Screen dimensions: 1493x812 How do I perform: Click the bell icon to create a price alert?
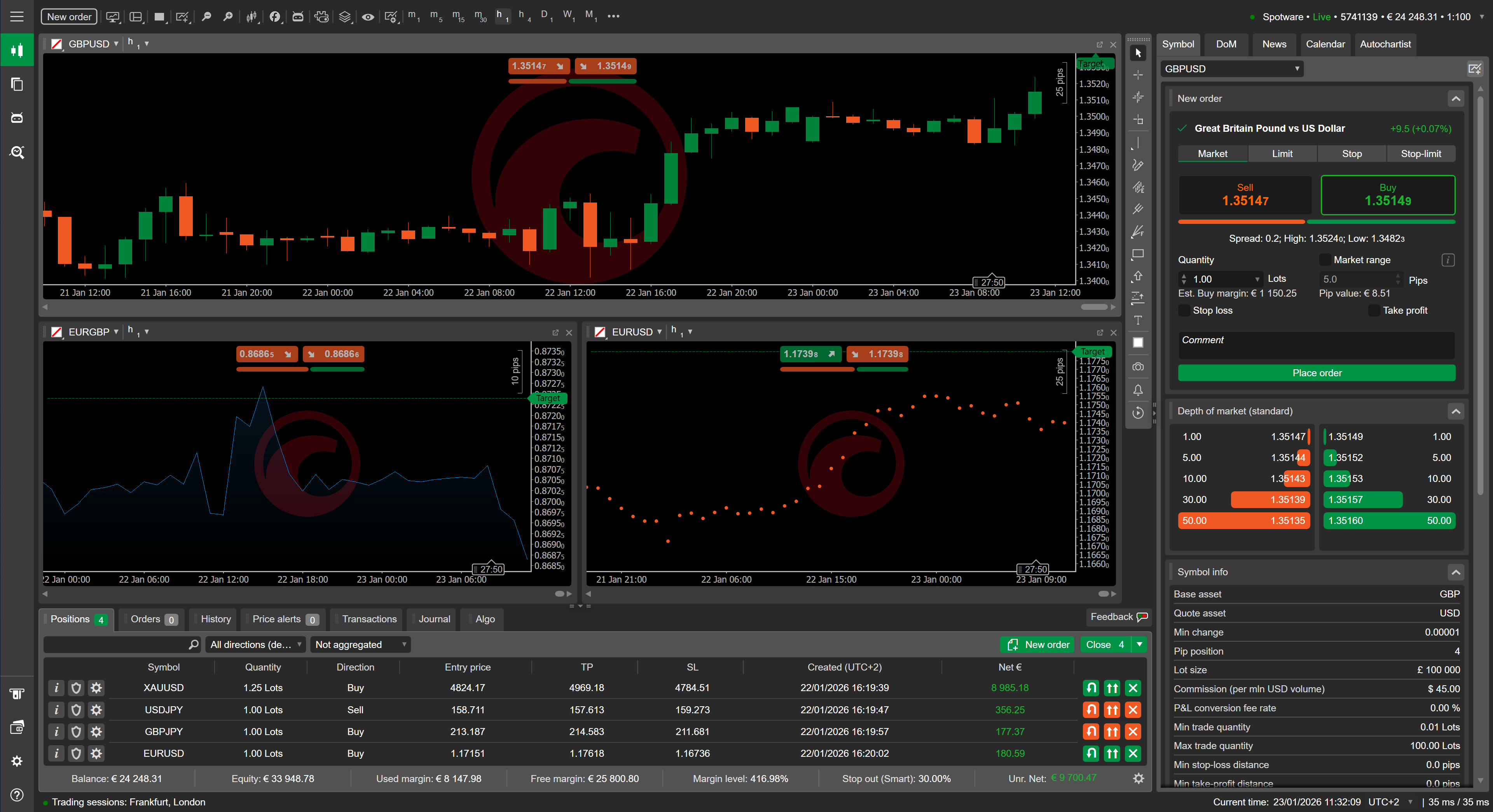coord(1138,390)
